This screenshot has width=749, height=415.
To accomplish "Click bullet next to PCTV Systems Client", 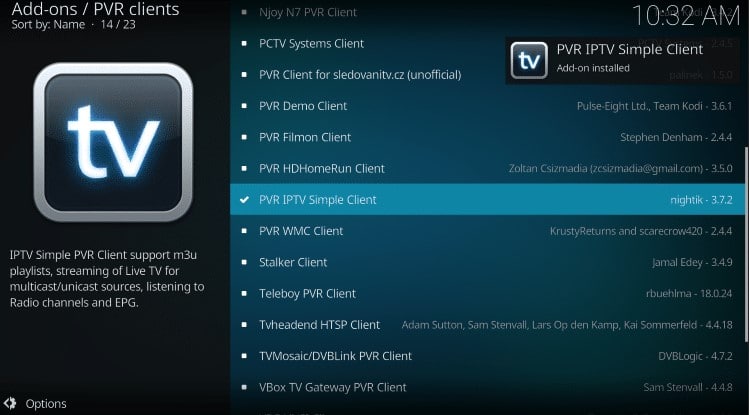I will tap(244, 43).
